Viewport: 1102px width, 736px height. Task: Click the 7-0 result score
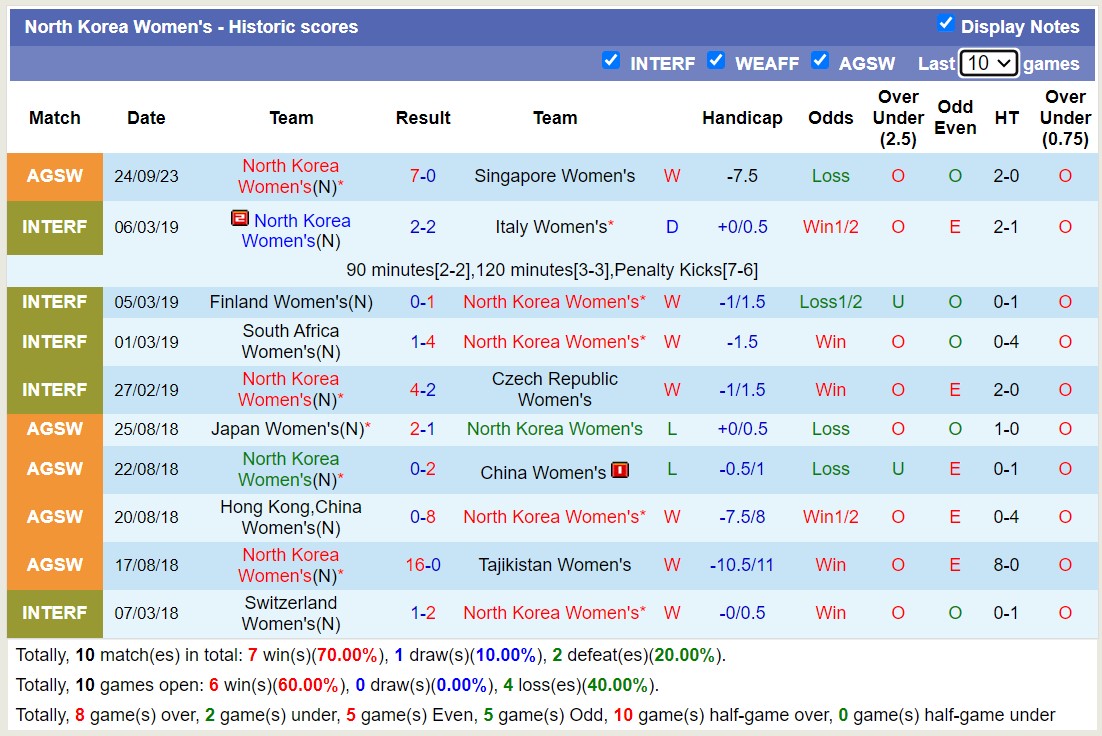tap(422, 176)
